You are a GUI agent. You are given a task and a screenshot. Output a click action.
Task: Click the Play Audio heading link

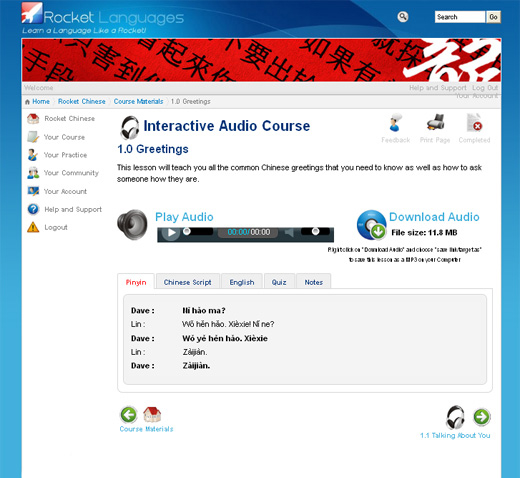coord(184,217)
